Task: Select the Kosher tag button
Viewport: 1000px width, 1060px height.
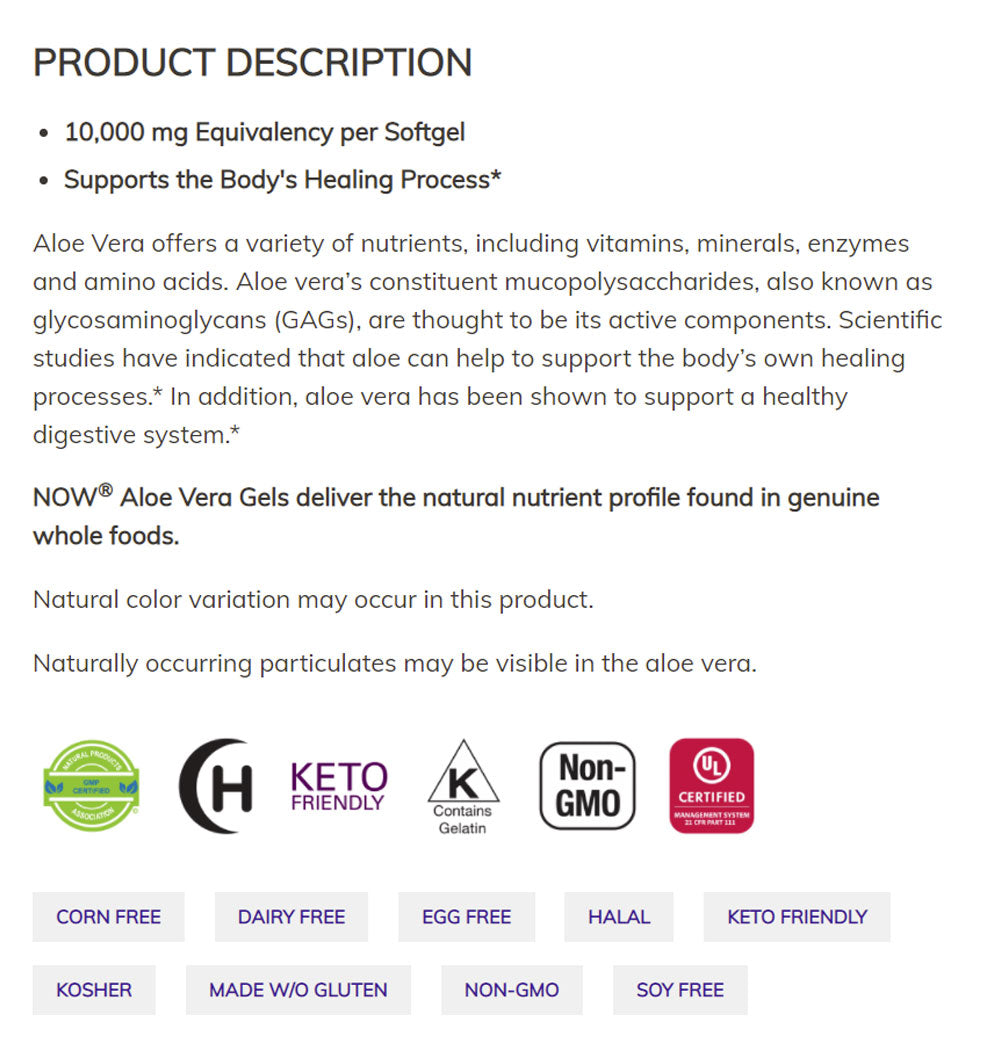Action: (94, 990)
